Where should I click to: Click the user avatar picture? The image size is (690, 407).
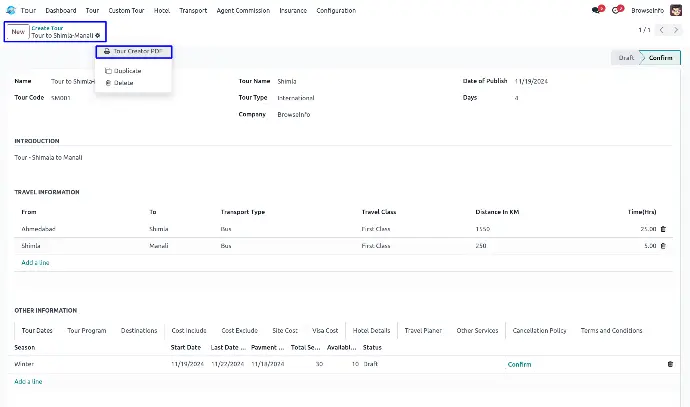point(676,10)
